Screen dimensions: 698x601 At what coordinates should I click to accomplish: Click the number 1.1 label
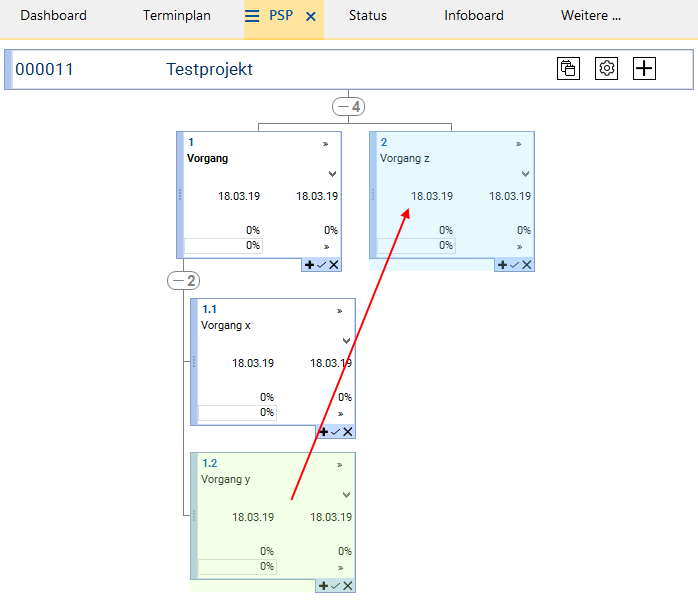pos(209,309)
